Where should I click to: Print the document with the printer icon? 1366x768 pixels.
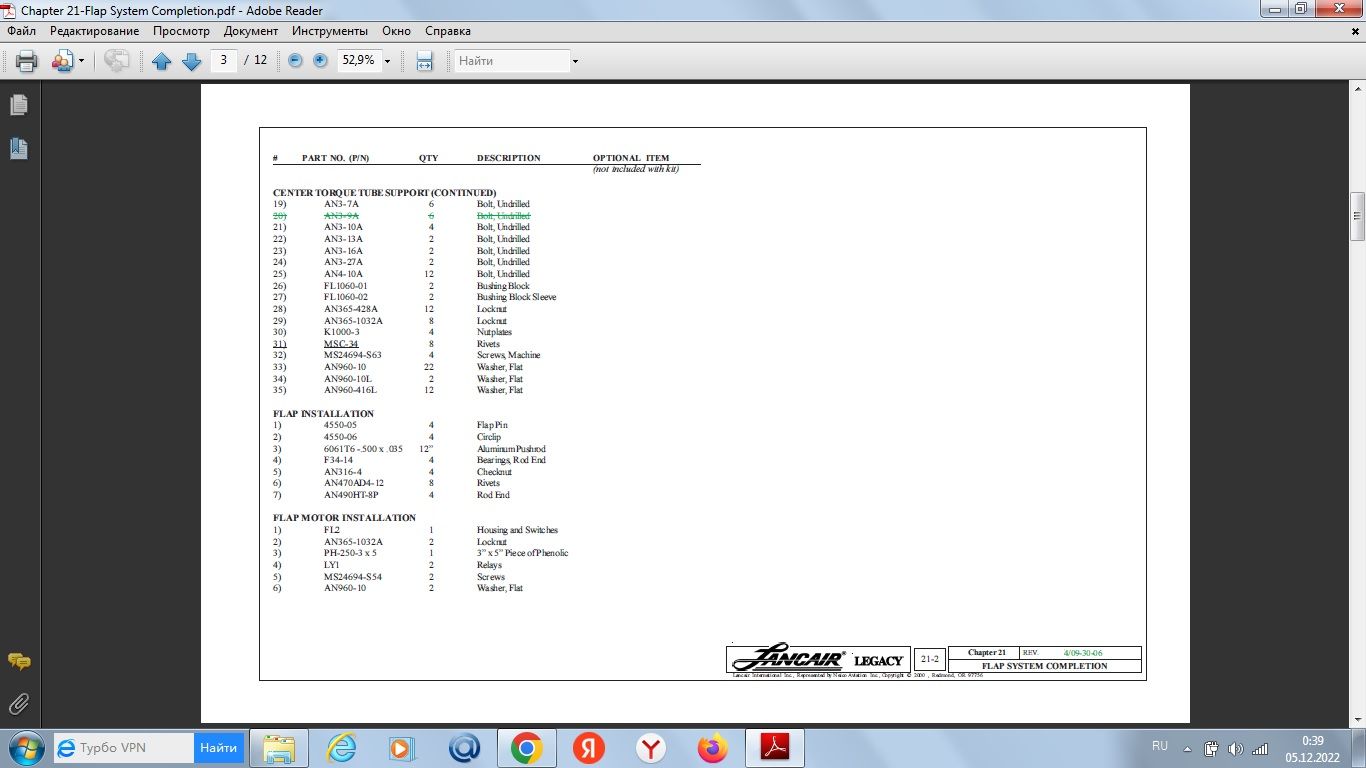(27, 61)
